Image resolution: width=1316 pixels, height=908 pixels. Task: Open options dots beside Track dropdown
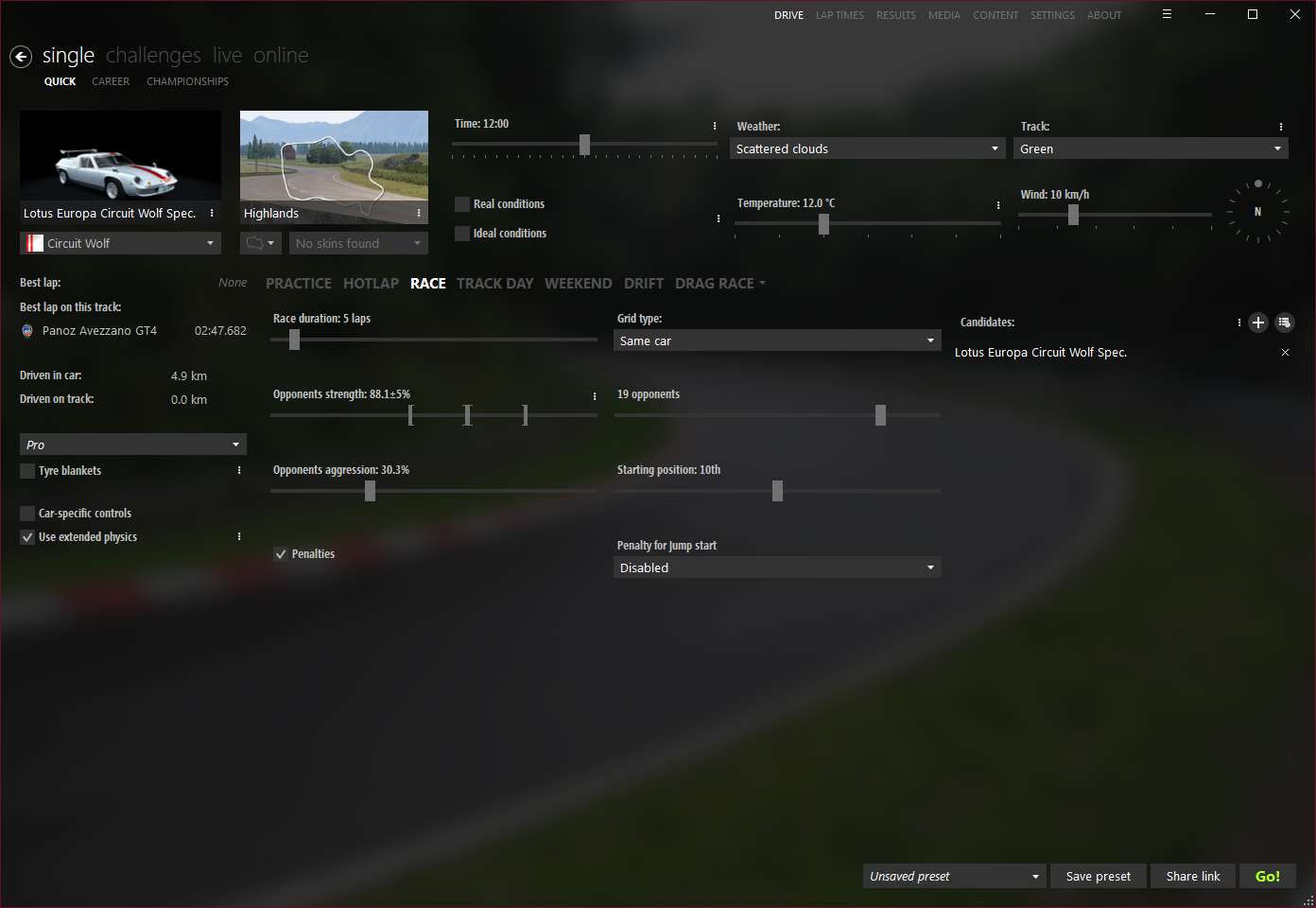tap(1281, 127)
